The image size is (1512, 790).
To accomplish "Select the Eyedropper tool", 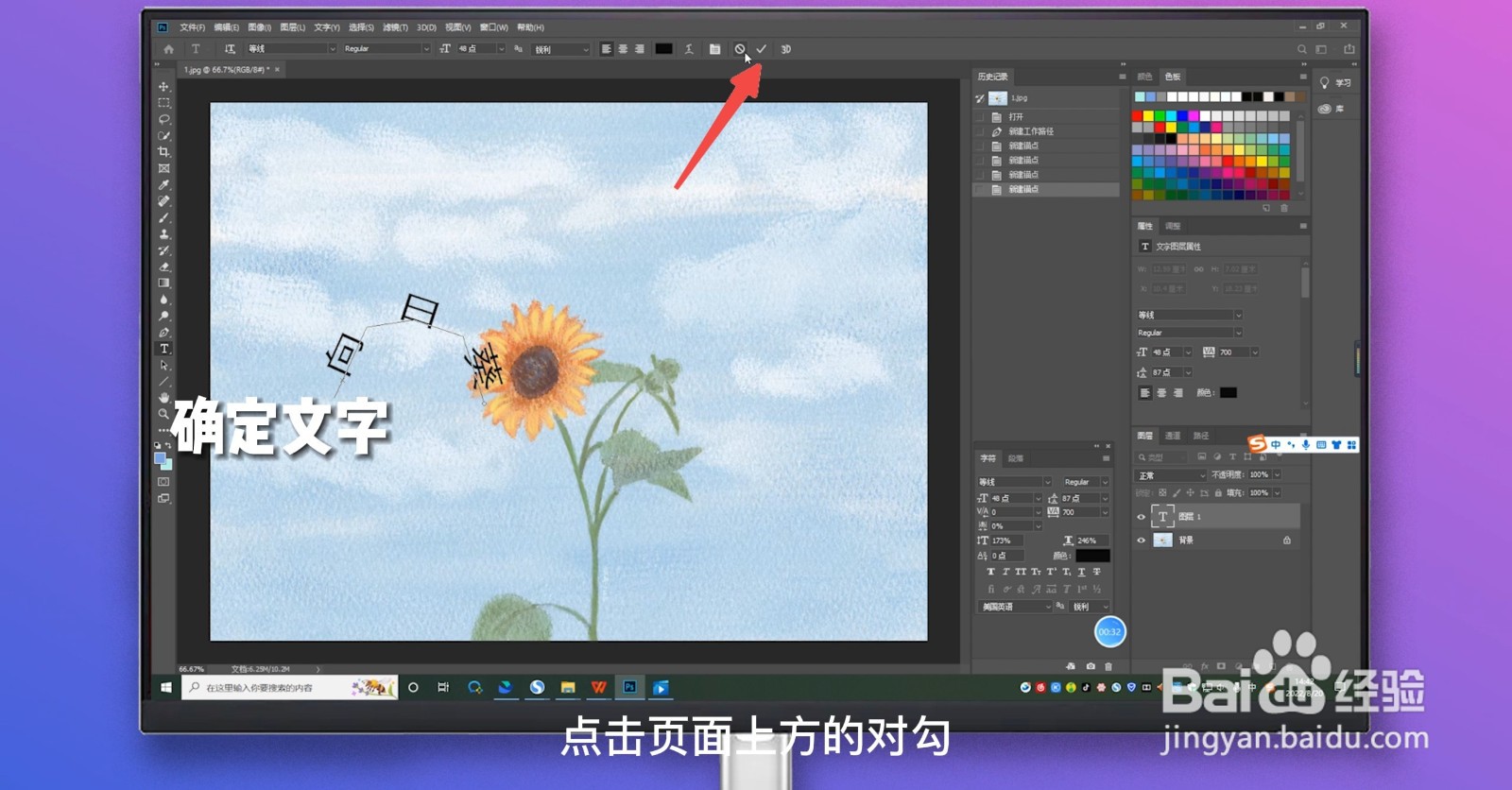I will (x=163, y=185).
